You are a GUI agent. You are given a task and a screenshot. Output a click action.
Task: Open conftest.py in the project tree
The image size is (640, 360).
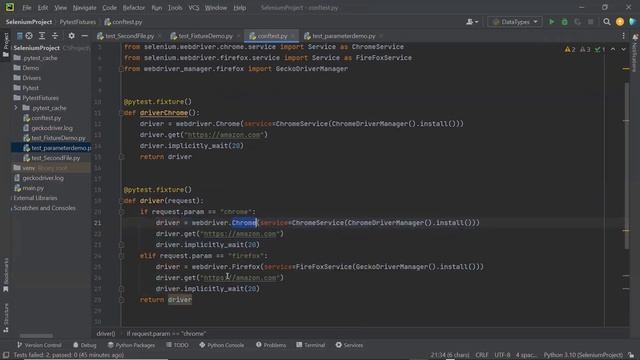tap(46, 118)
